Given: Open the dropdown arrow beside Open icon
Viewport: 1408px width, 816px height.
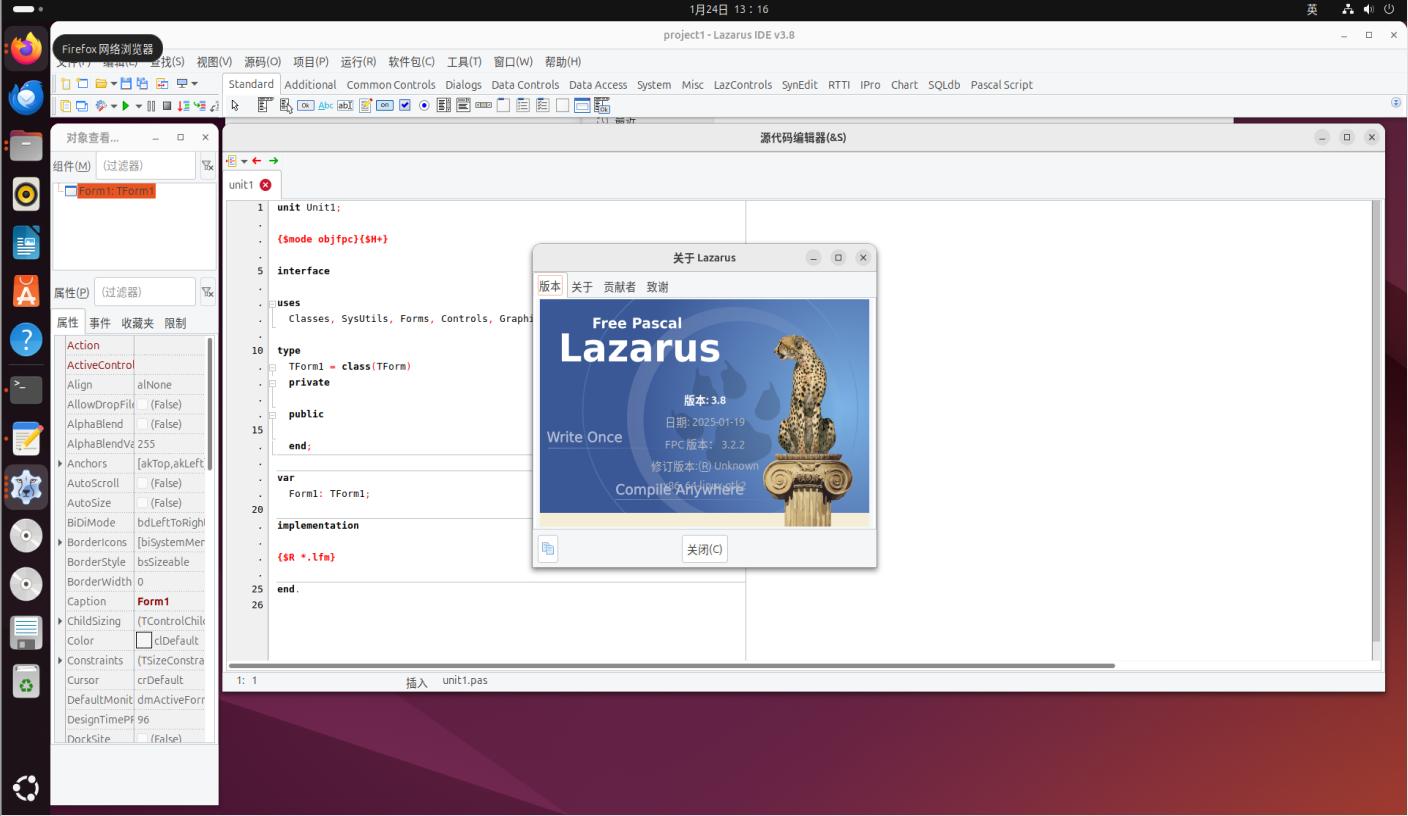Looking at the screenshot, I should pyautogui.click(x=113, y=84).
